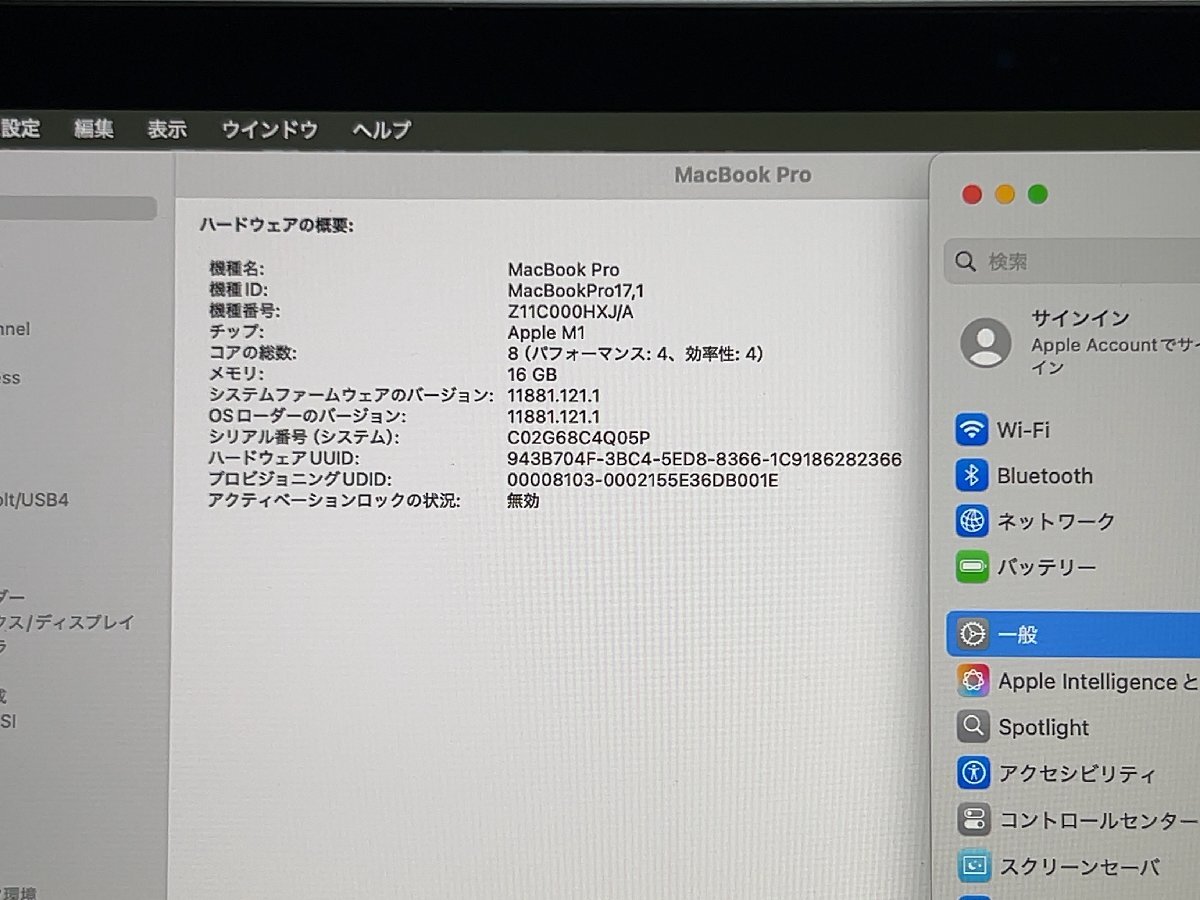Screen dimensions: 1200x900
Task: Click the model number Z11C000HXJ/A
Action: [x=570, y=312]
